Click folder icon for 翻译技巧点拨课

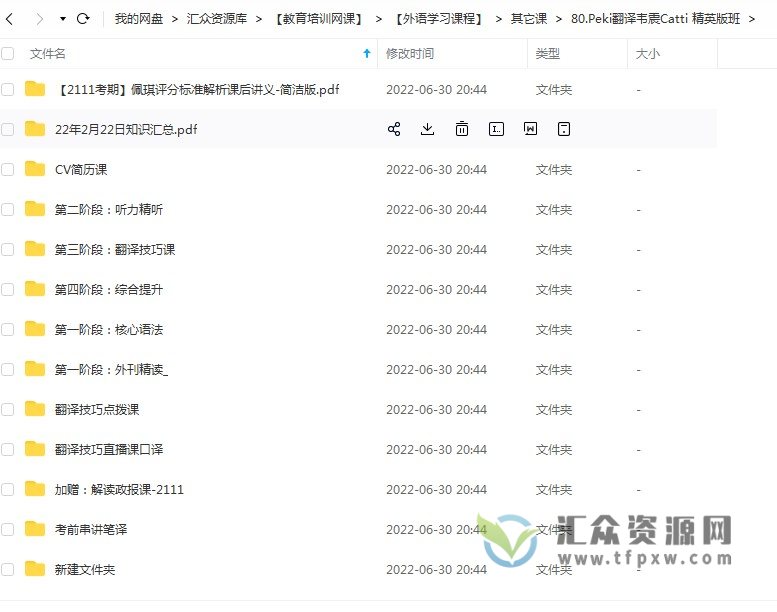[x=35, y=409]
